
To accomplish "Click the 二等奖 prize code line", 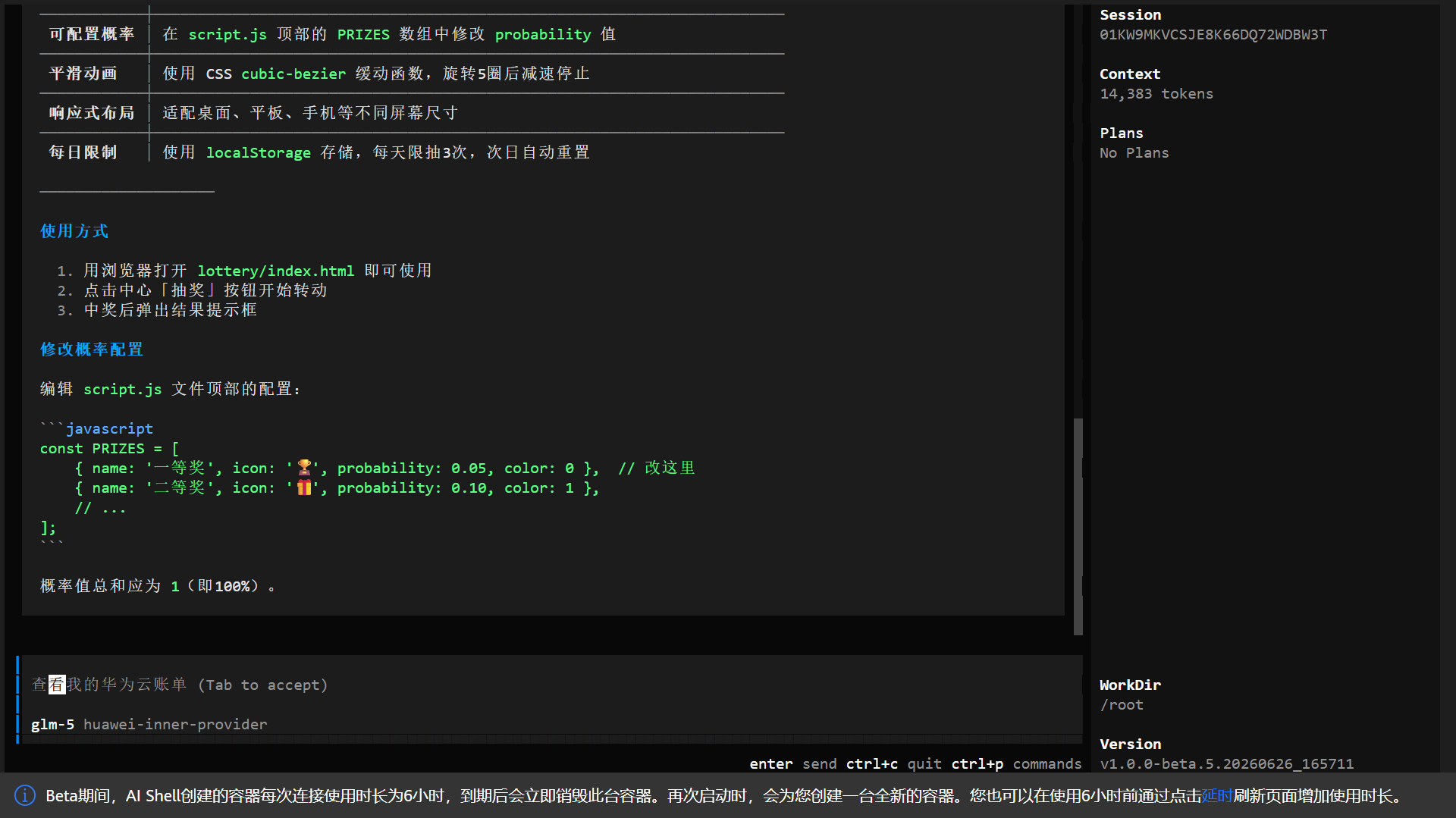I will (x=337, y=487).
